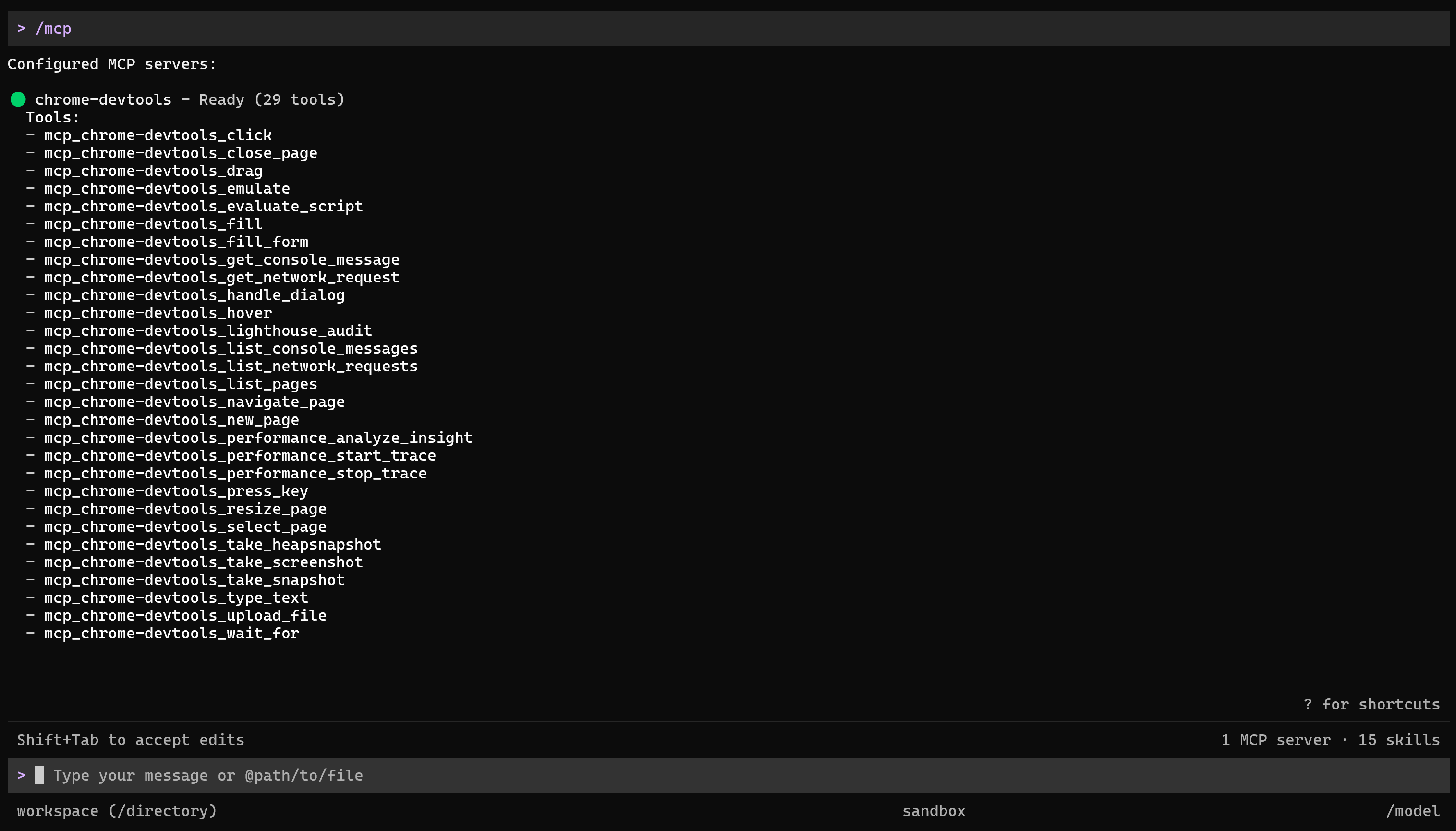Select mcp_chrome-devtools_get_network_request line

click(222, 277)
